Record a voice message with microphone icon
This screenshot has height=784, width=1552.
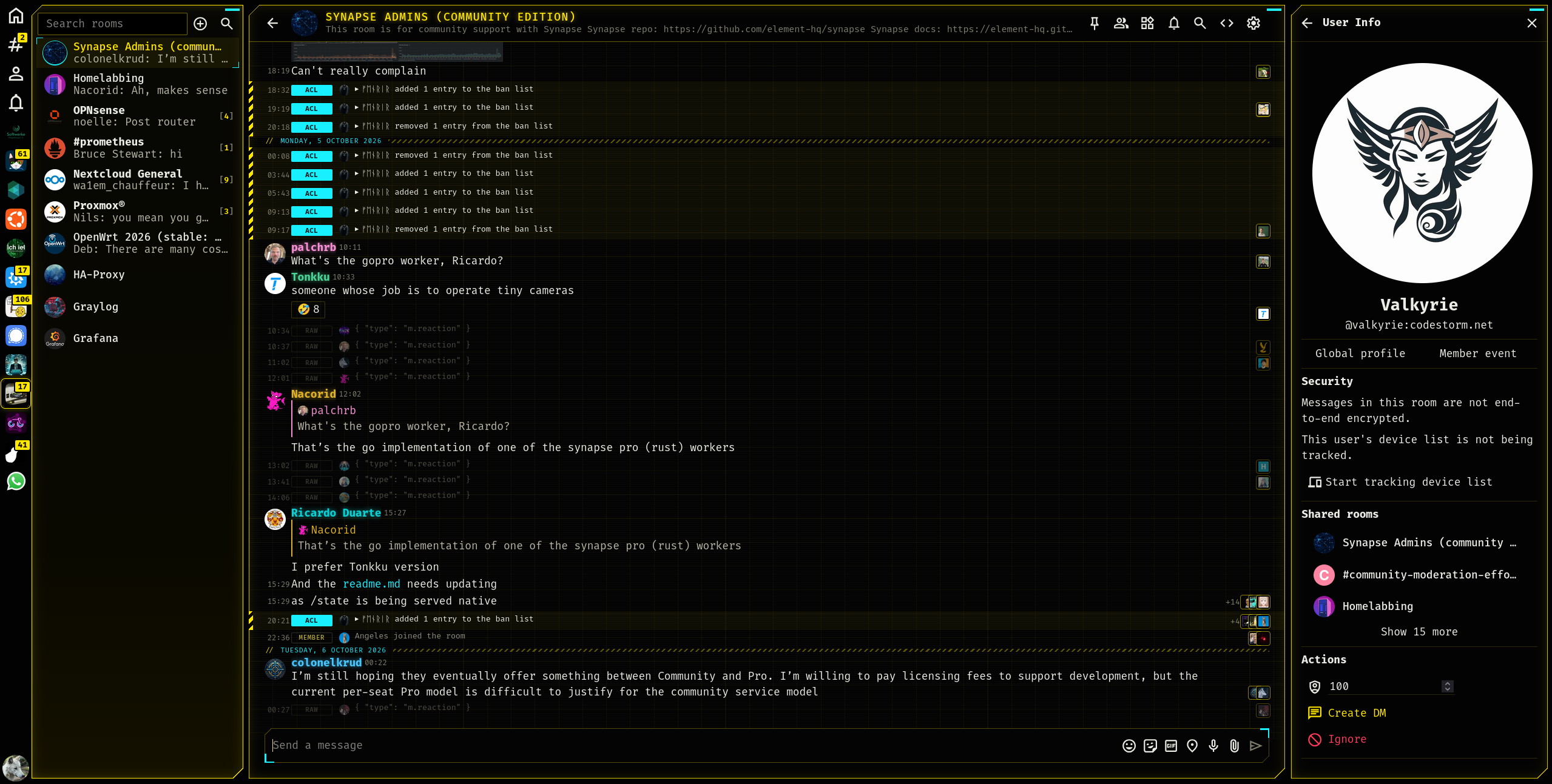click(1213, 746)
